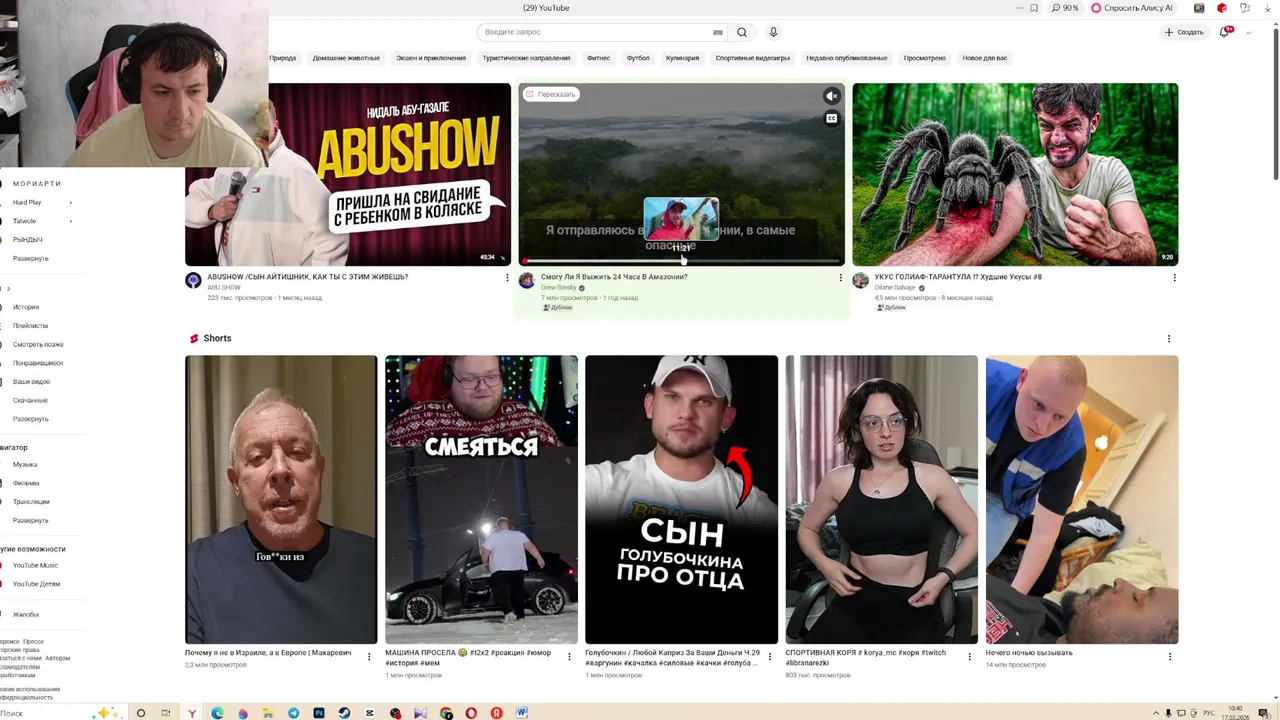Open the on-screen keyboard icon in search box
The image size is (1280, 720).
tap(717, 32)
